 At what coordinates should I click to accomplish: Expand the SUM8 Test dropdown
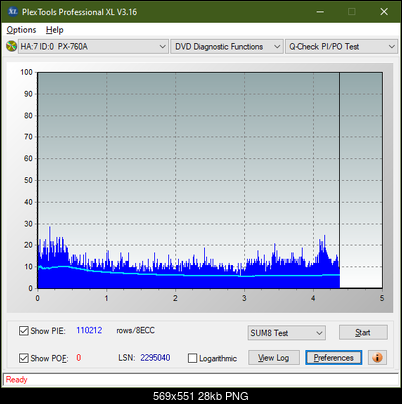coord(287,333)
